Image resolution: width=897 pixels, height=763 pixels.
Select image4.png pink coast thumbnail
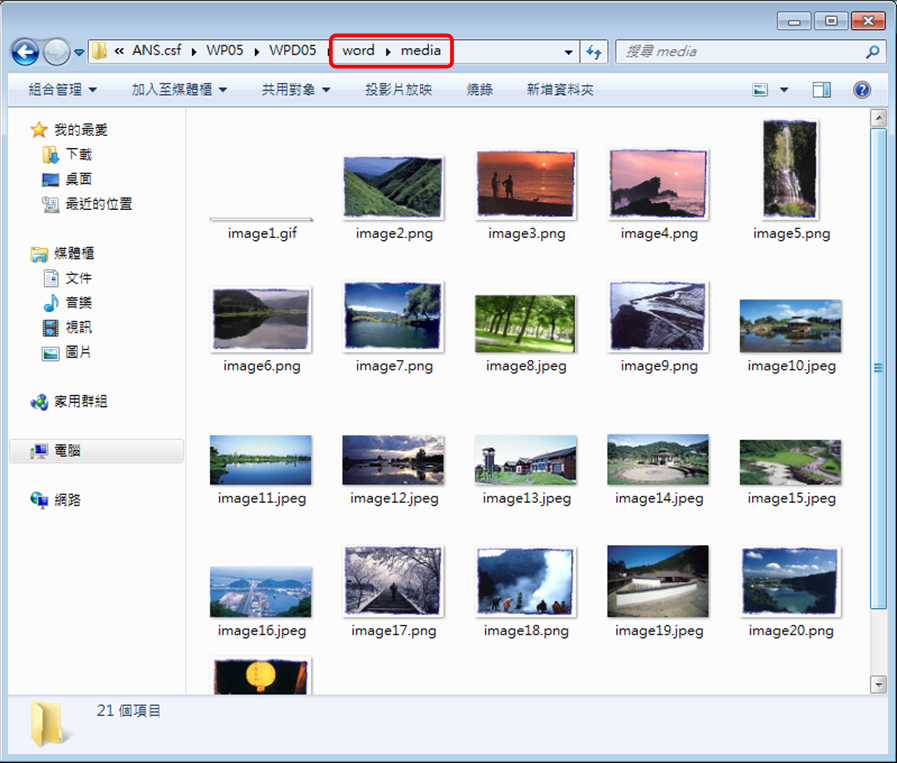click(x=658, y=184)
